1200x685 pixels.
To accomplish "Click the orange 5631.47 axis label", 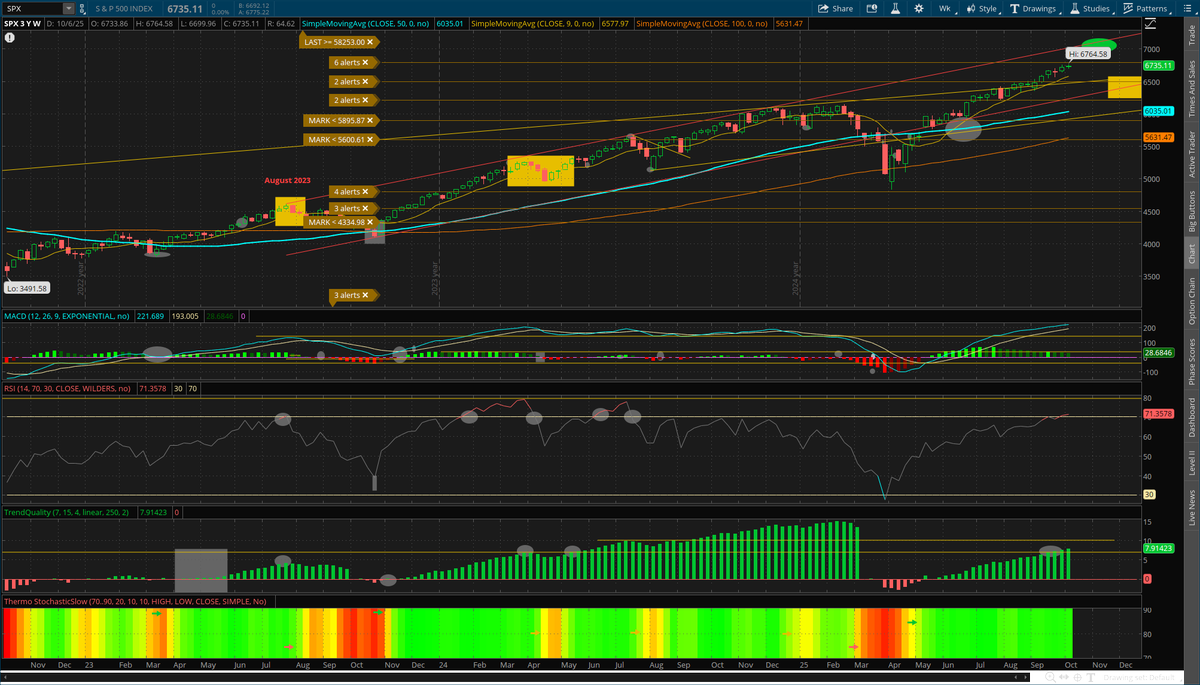I will (1158, 137).
